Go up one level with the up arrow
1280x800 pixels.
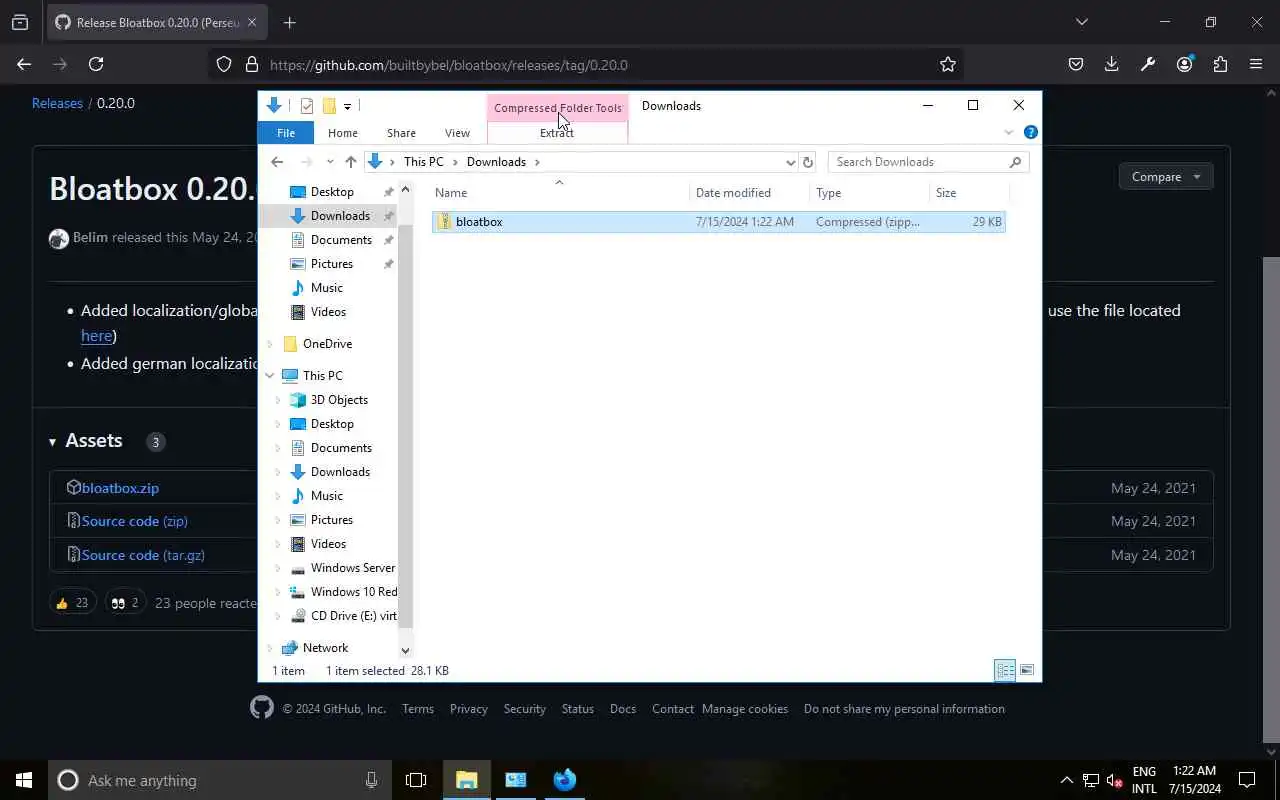(x=350, y=162)
